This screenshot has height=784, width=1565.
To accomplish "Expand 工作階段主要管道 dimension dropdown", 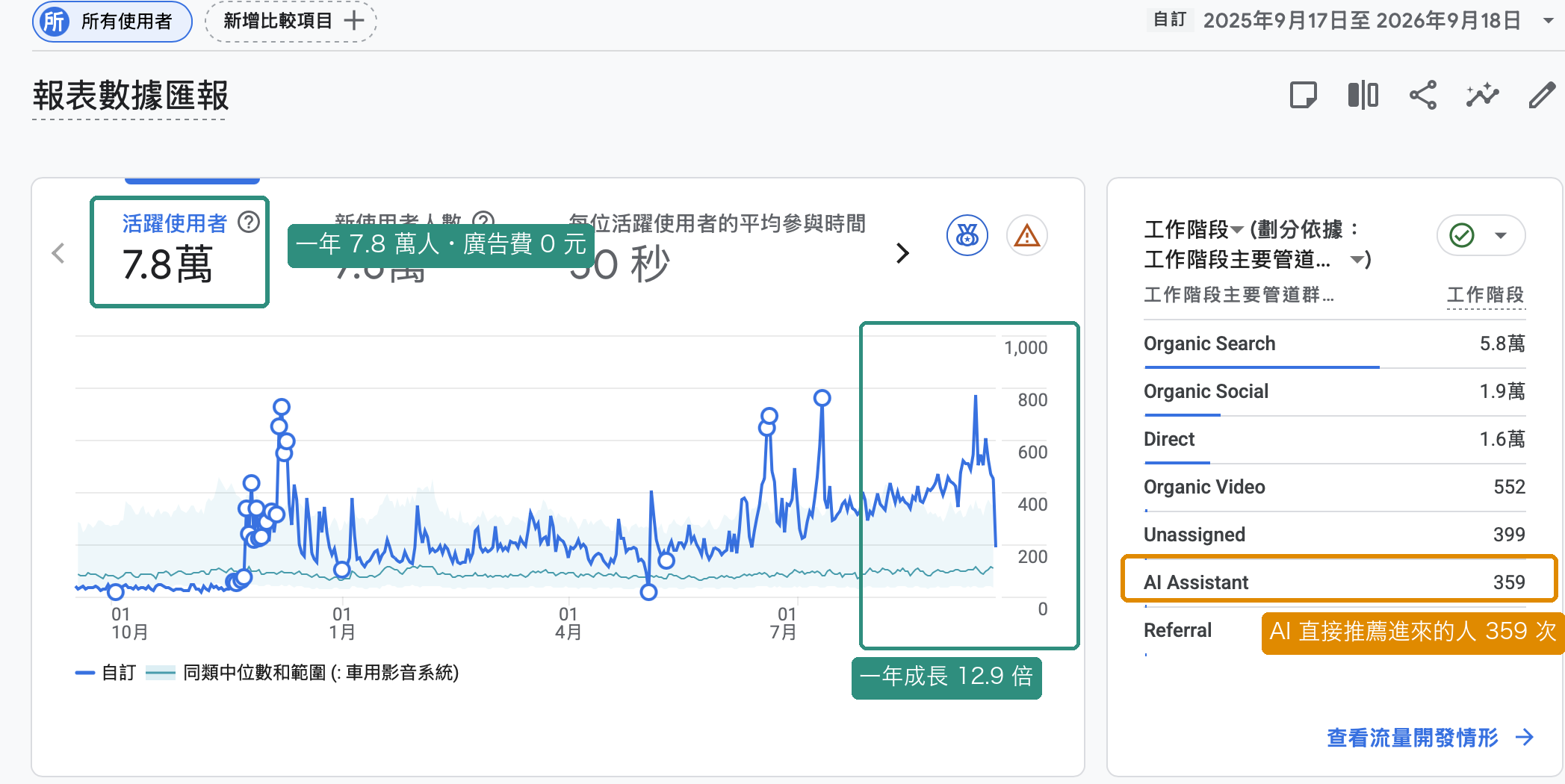I will coord(1357,260).
